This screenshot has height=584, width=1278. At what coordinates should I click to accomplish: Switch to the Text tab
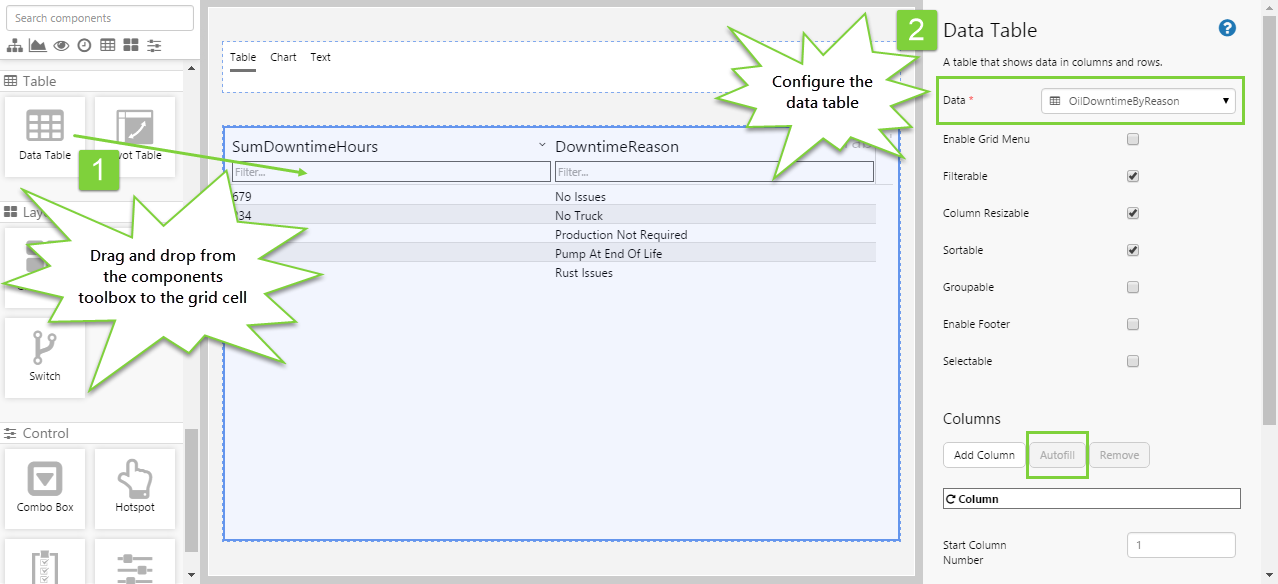[x=320, y=57]
